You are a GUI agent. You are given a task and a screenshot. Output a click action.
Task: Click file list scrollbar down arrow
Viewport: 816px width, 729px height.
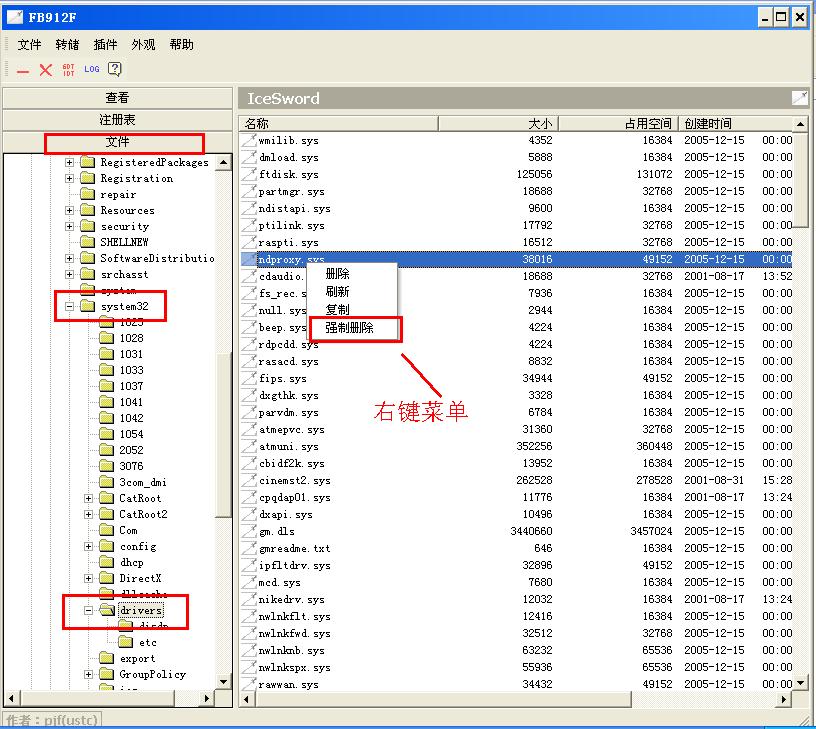coord(801,682)
